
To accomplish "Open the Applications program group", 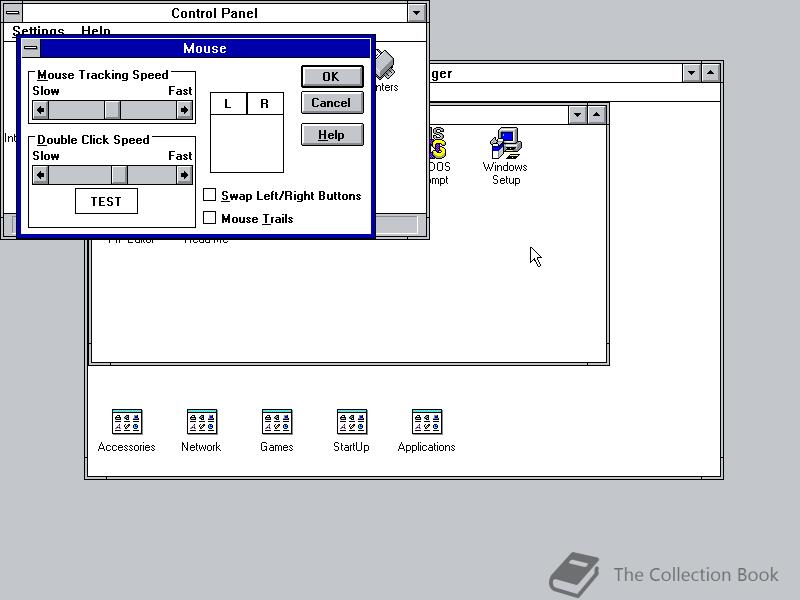I will pos(427,431).
